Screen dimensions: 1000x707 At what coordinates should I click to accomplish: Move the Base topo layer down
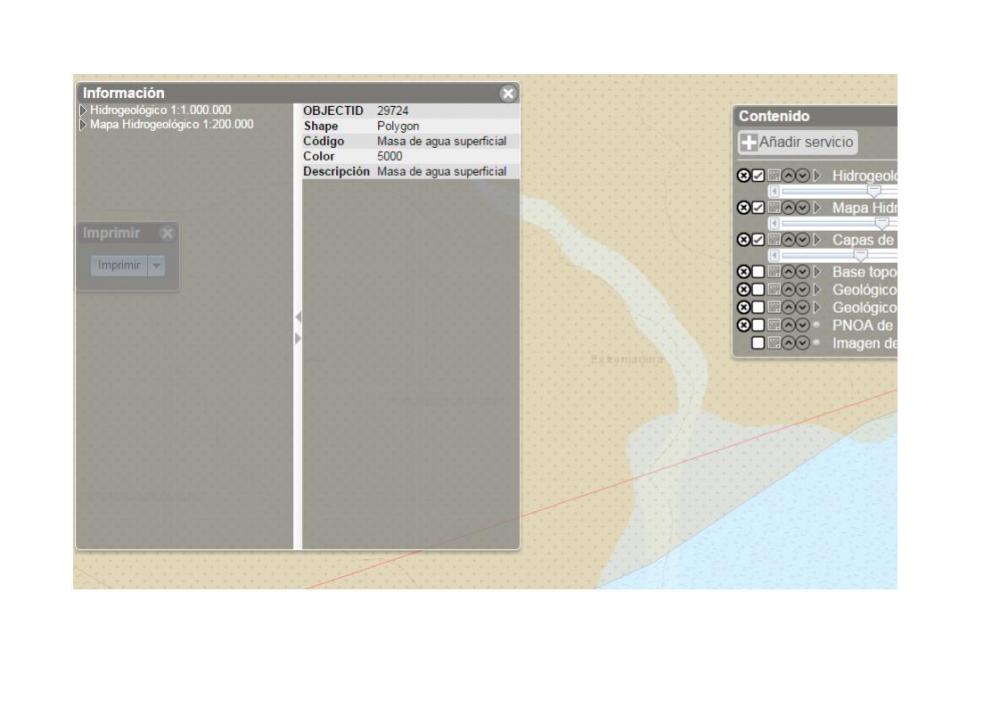[x=802, y=272]
